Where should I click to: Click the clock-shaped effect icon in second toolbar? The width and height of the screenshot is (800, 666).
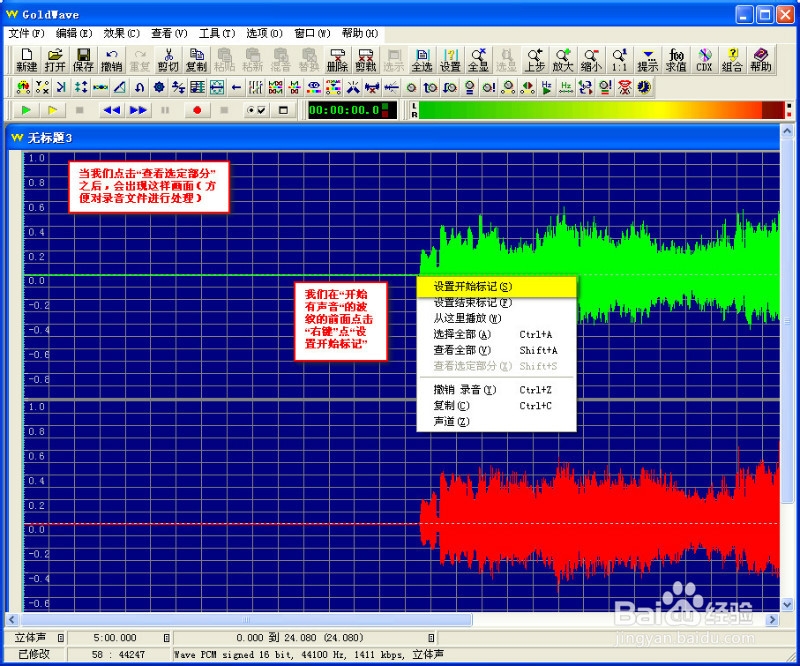(x=644, y=88)
